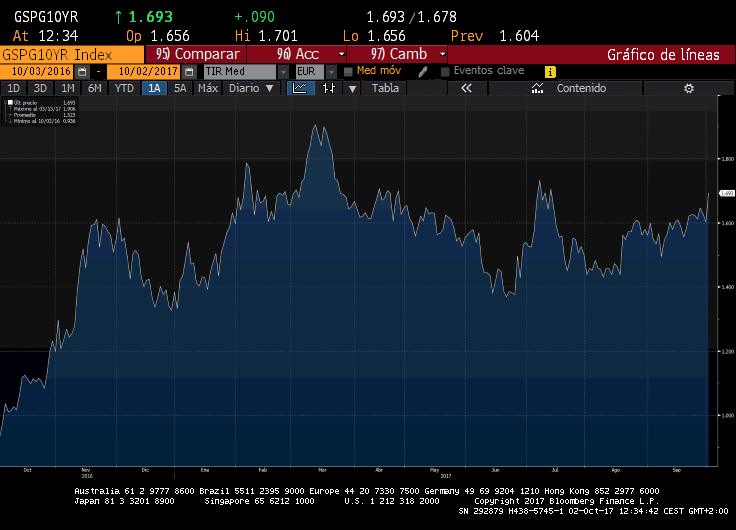Select the 1D time range tab
The image size is (736, 530).
coord(14,88)
